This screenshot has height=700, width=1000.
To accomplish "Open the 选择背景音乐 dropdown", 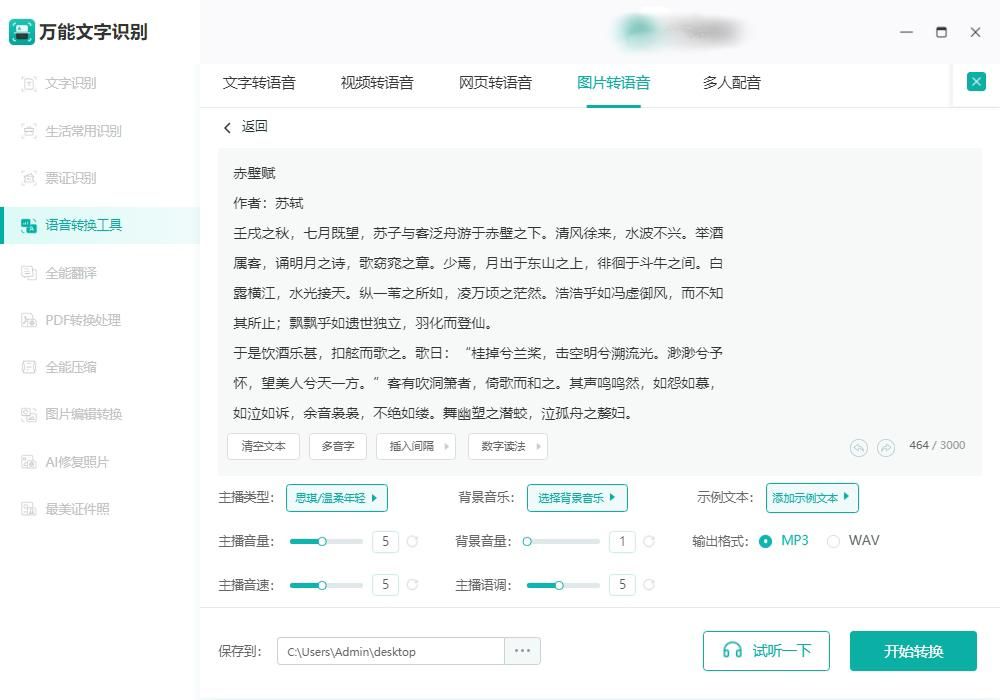I will tap(577, 497).
